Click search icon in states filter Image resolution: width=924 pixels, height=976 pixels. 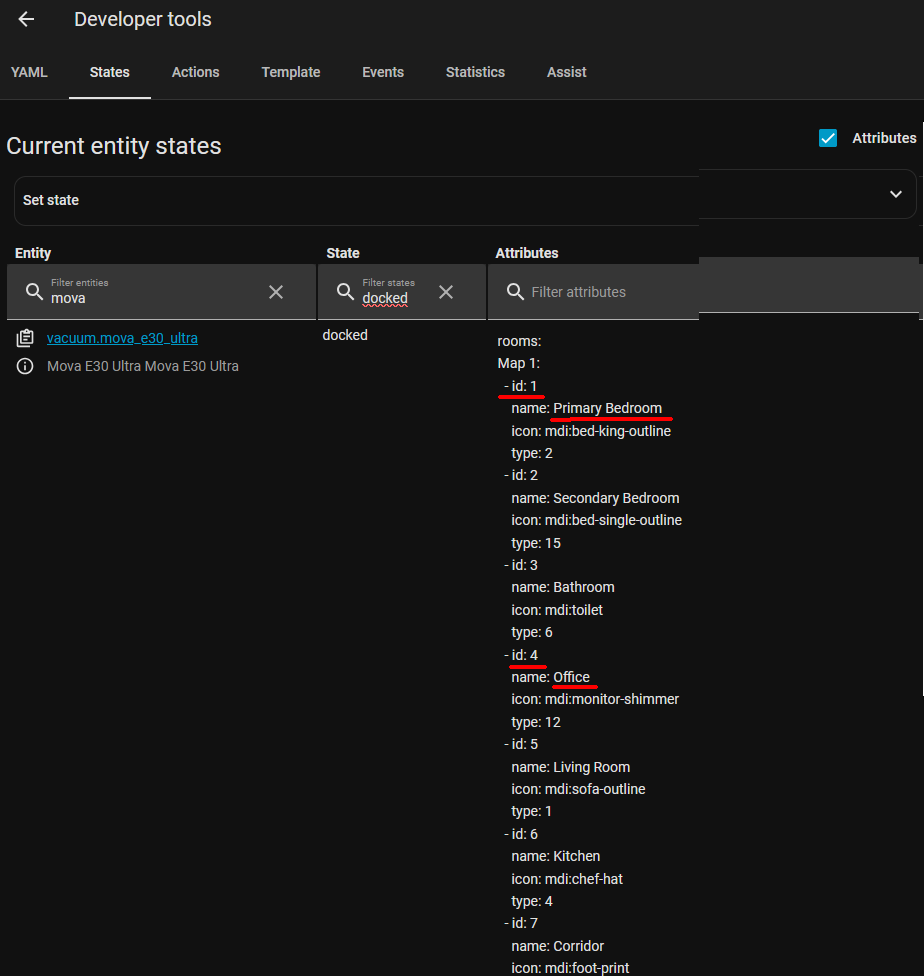pyautogui.click(x=345, y=292)
